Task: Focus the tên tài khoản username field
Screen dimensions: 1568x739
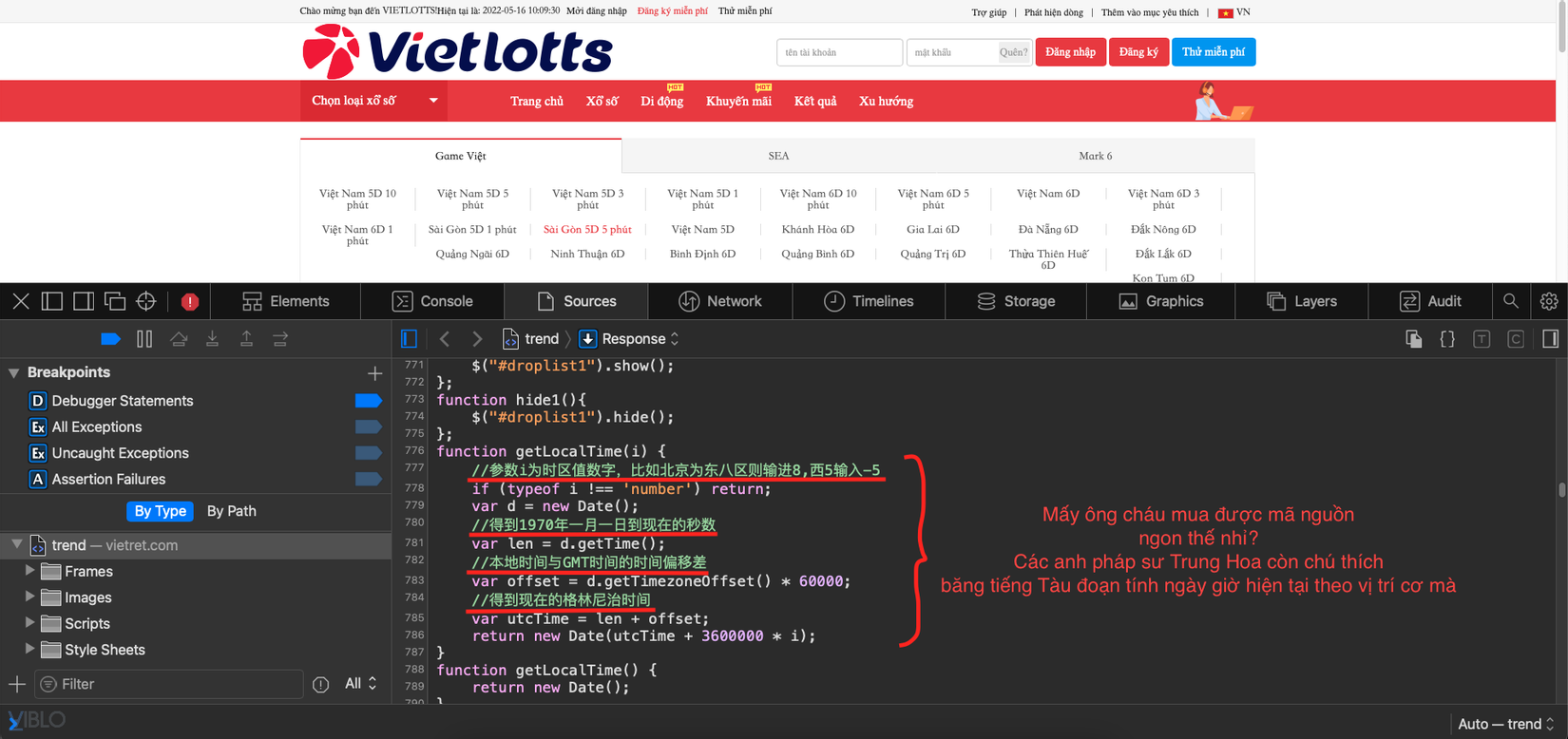Action: [839, 52]
